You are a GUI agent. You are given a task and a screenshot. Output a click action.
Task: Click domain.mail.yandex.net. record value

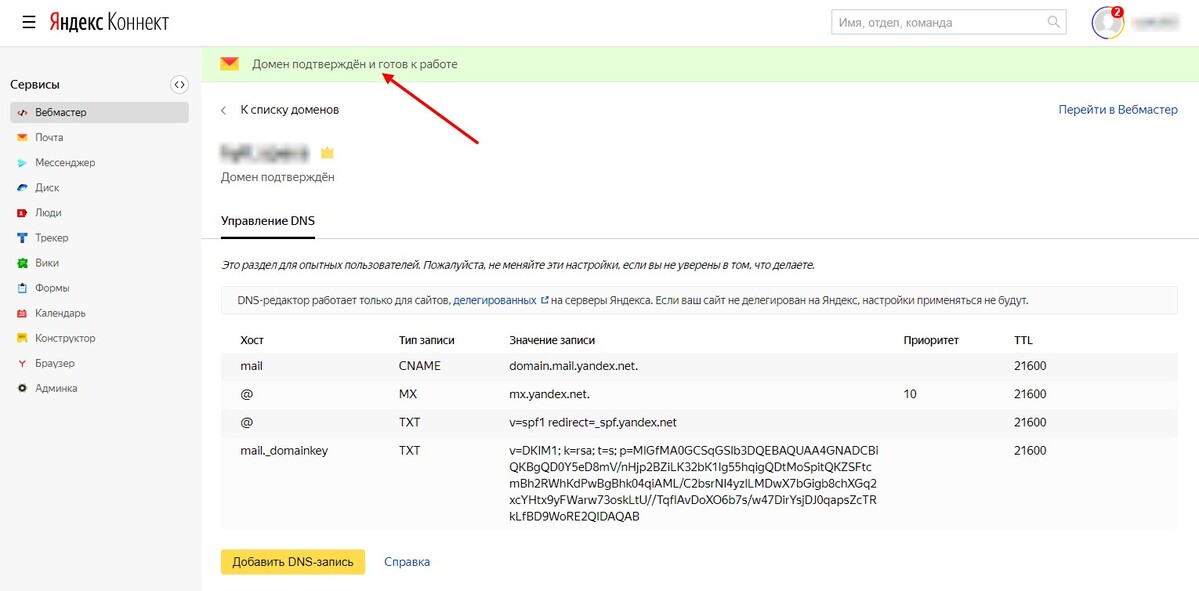pyautogui.click(x=574, y=366)
